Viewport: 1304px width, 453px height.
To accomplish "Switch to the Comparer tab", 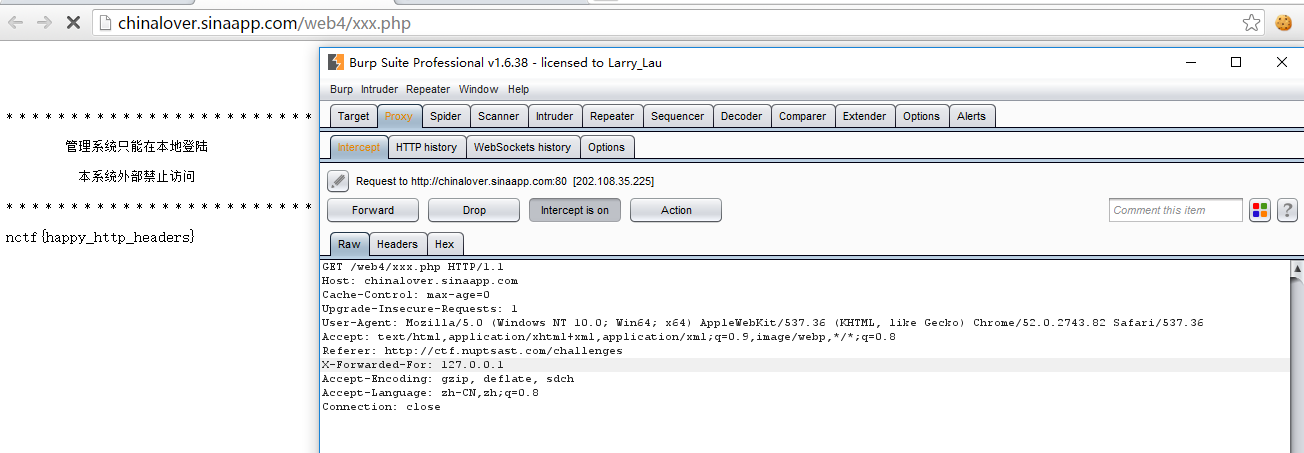I will 802,116.
